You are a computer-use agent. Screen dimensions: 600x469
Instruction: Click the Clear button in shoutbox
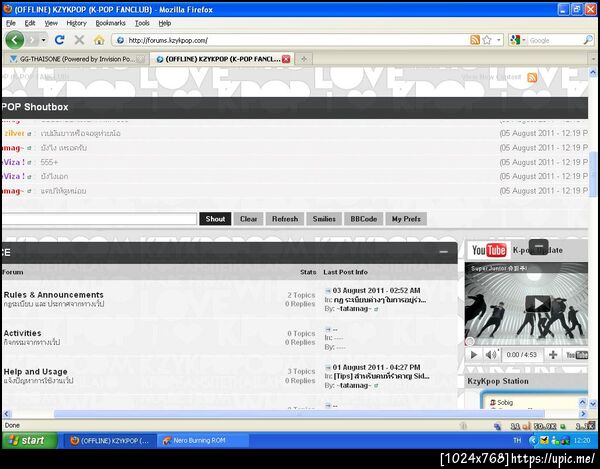click(x=248, y=219)
